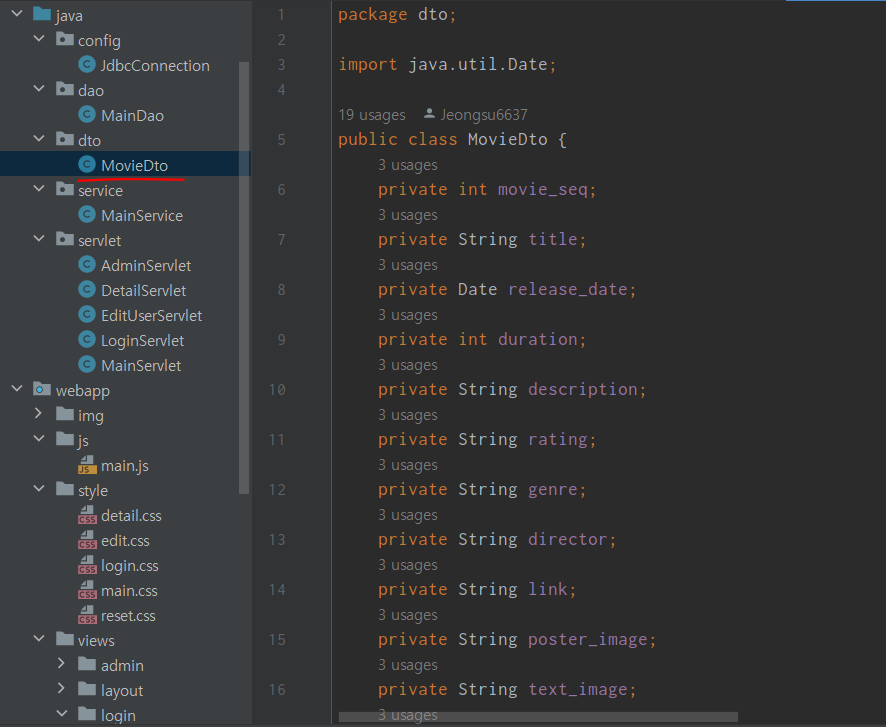Image resolution: width=886 pixels, height=727 pixels.
Task: Expand the admin folder
Action: (x=61, y=663)
